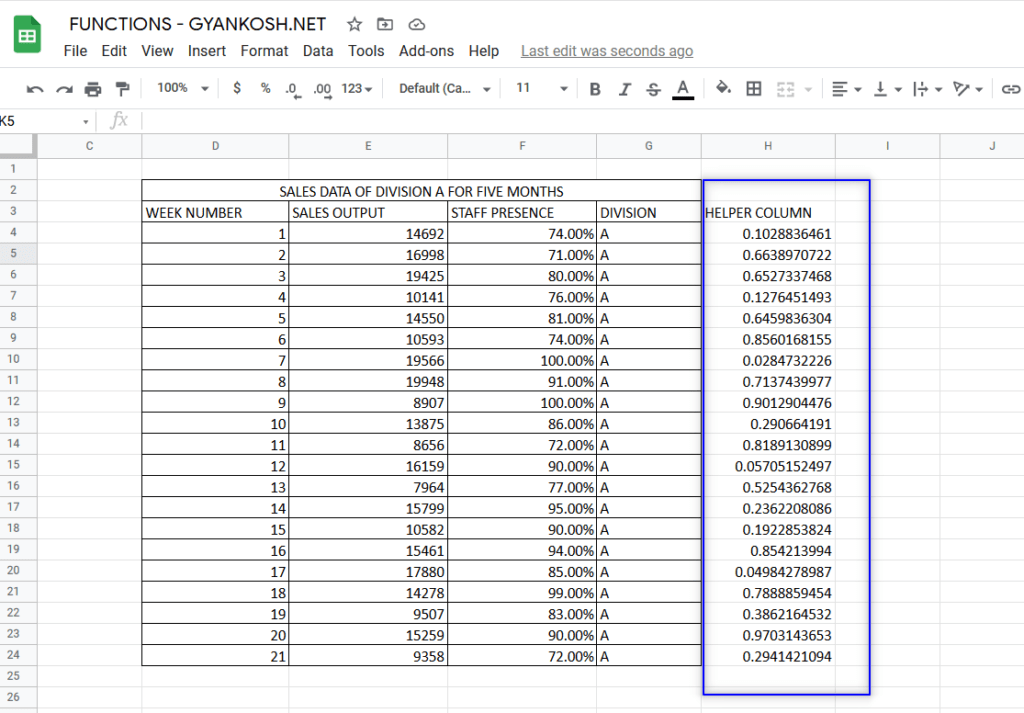Image resolution: width=1024 pixels, height=713 pixels.
Task: Select cell H5 with value 0.6638970722
Action: (x=768, y=254)
